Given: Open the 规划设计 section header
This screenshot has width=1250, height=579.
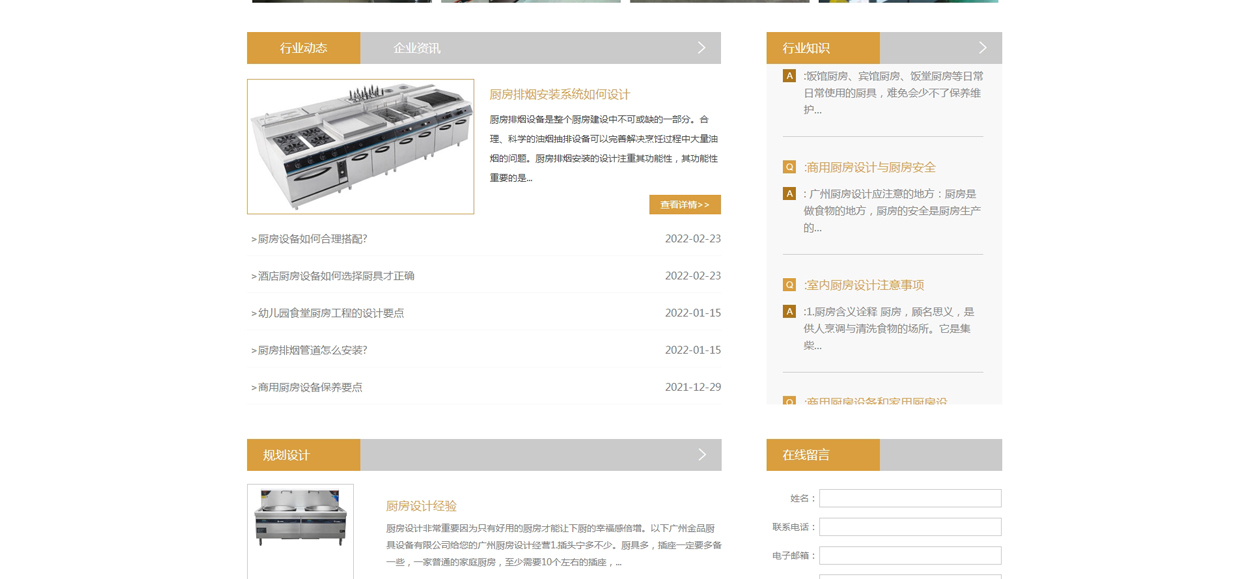Looking at the screenshot, I should click(303, 455).
